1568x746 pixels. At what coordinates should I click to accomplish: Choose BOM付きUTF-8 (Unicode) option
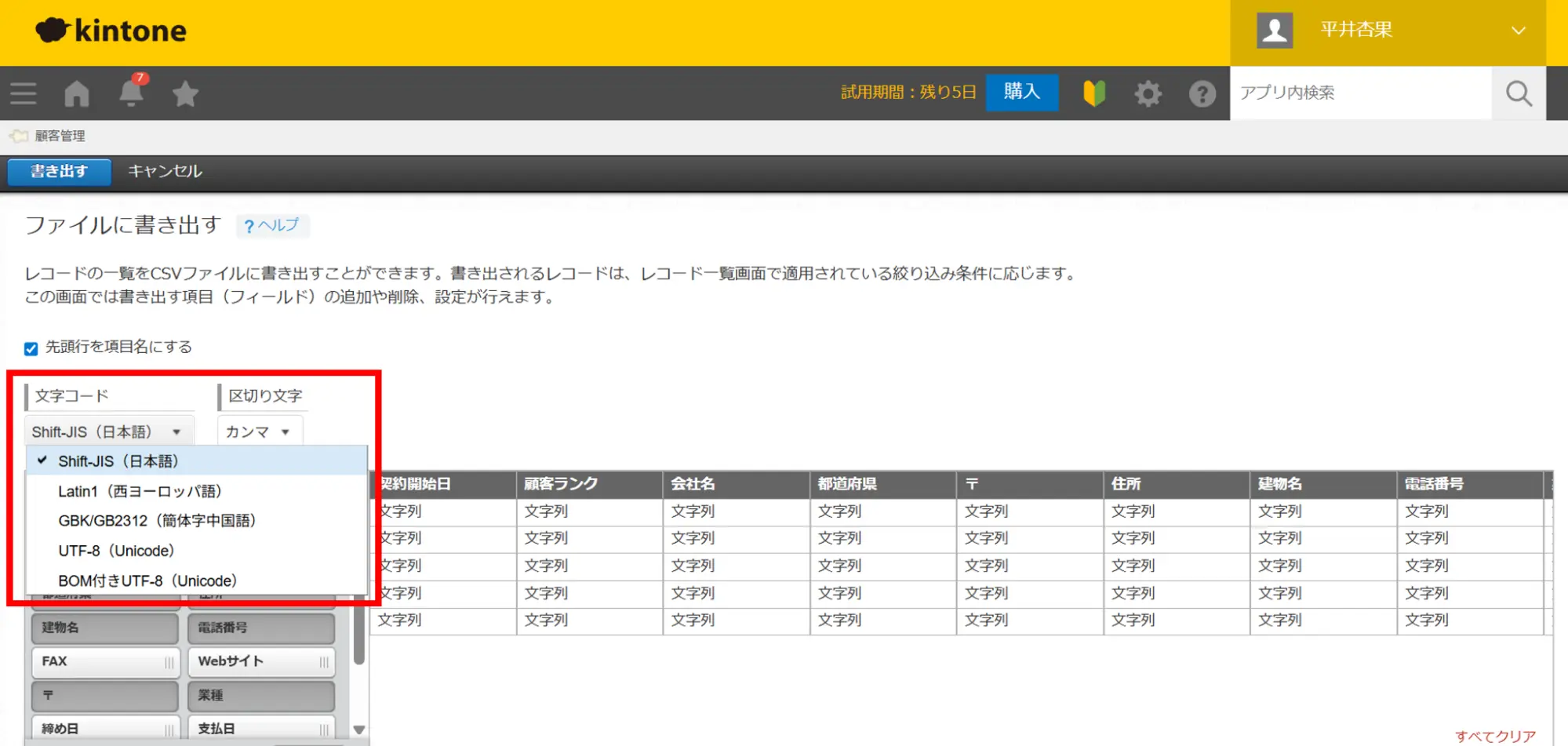[147, 580]
